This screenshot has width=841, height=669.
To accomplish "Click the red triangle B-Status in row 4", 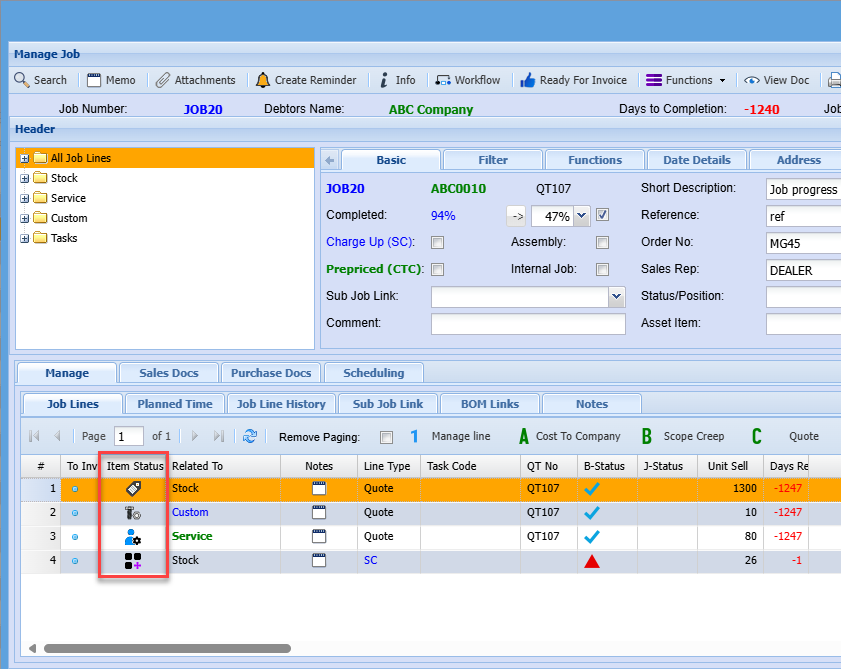I will (592, 561).
